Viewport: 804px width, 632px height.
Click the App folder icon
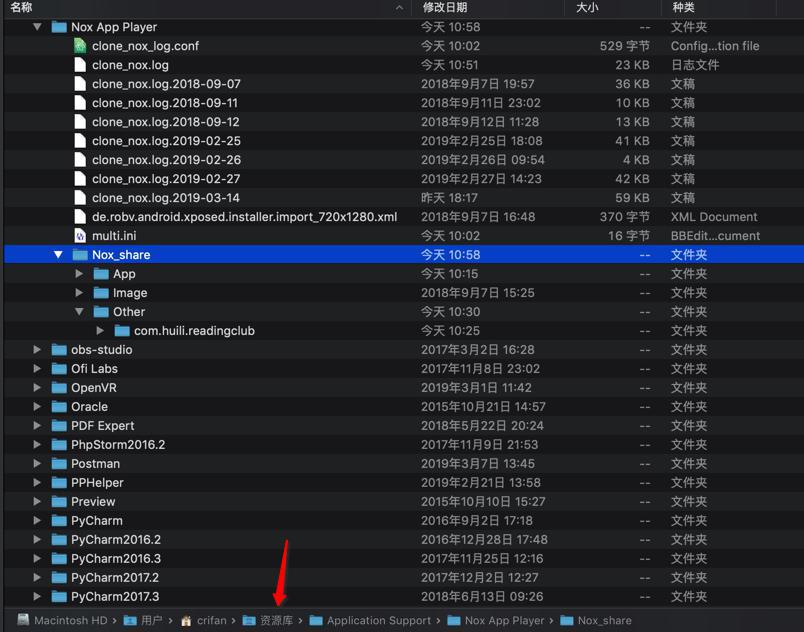(101, 274)
